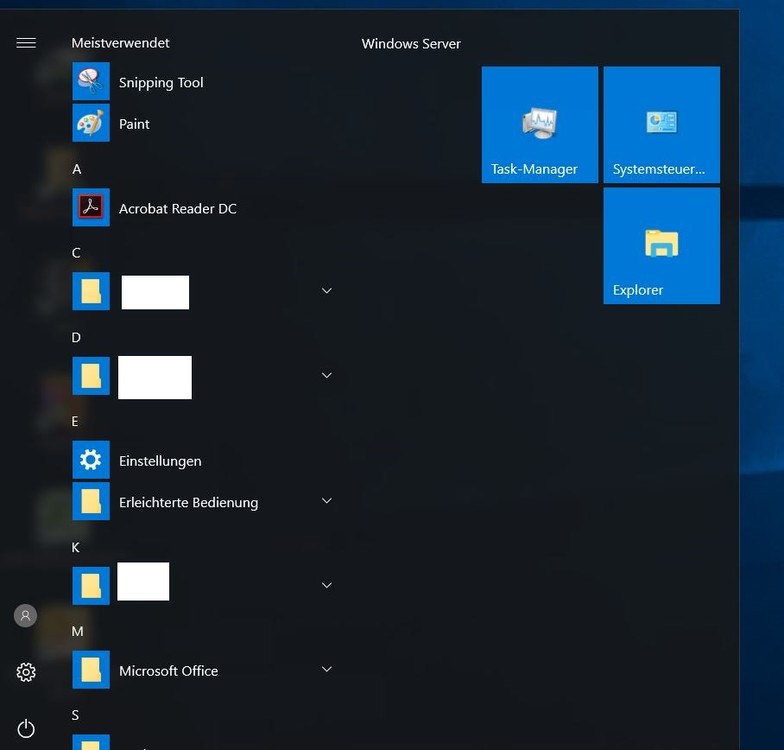784x750 pixels.
Task: Expand the folder chevron under letter C
Action: 326,291
